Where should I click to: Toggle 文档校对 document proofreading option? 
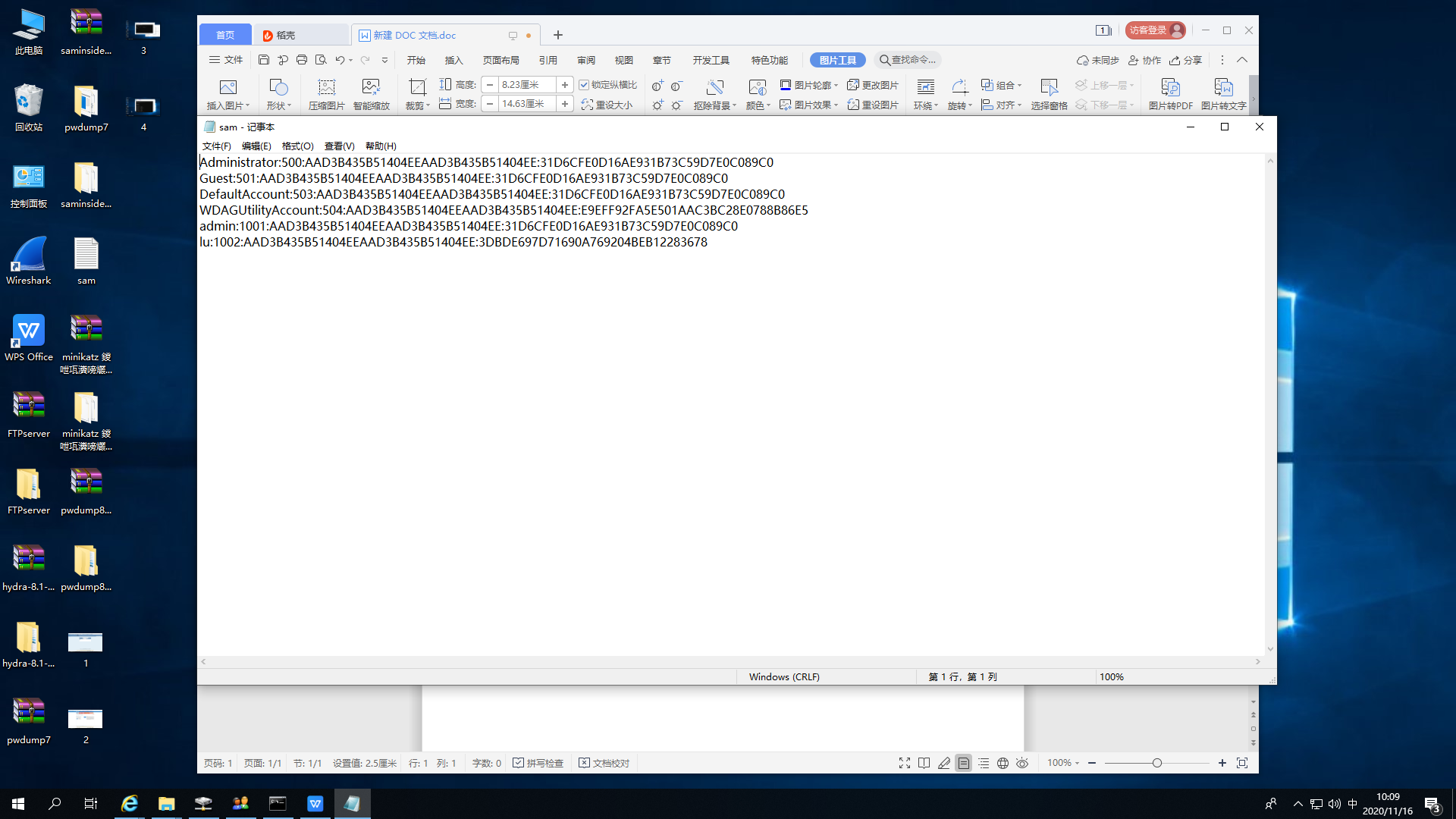tap(604, 763)
